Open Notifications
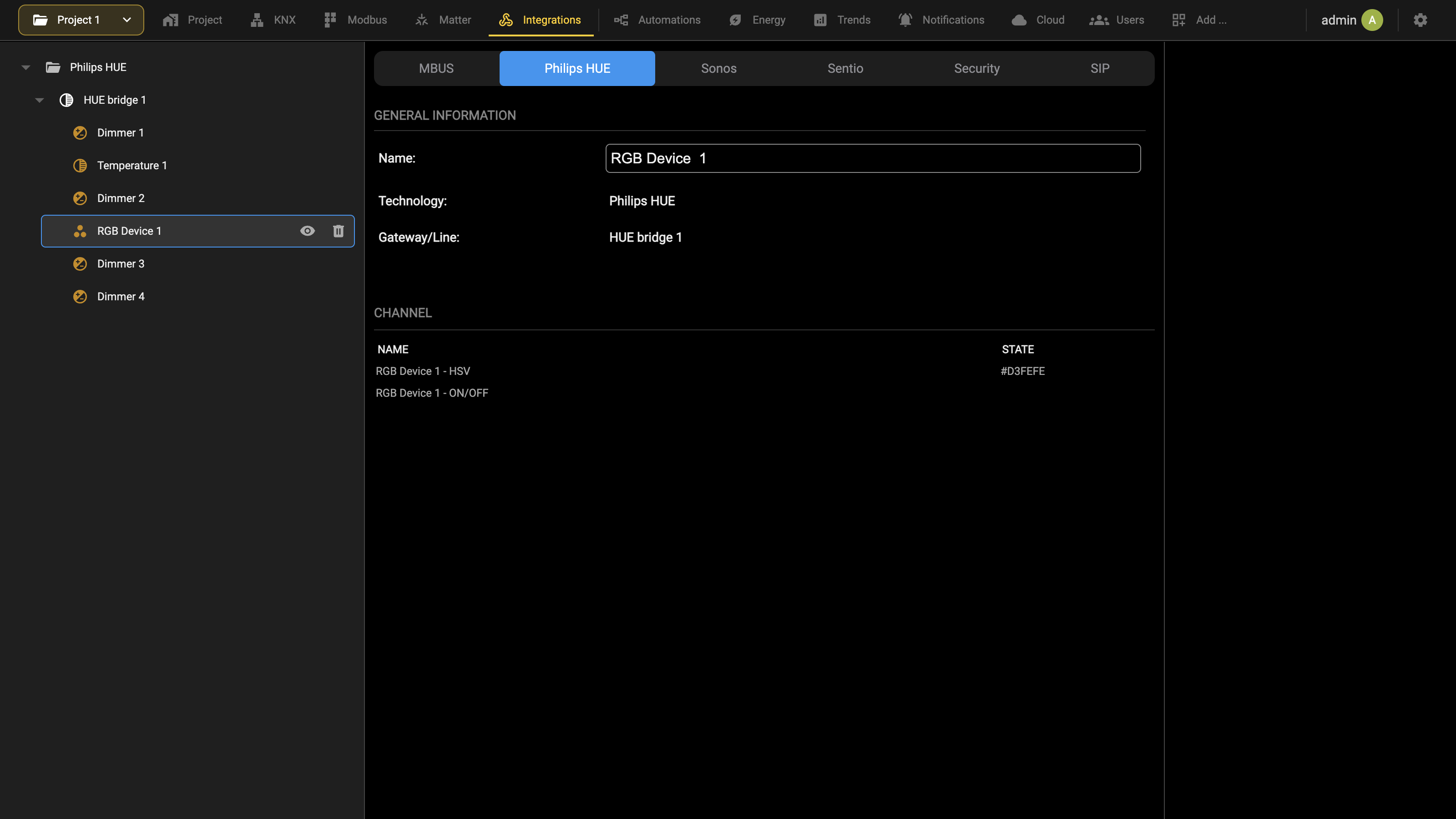The image size is (1456, 819). click(x=942, y=20)
